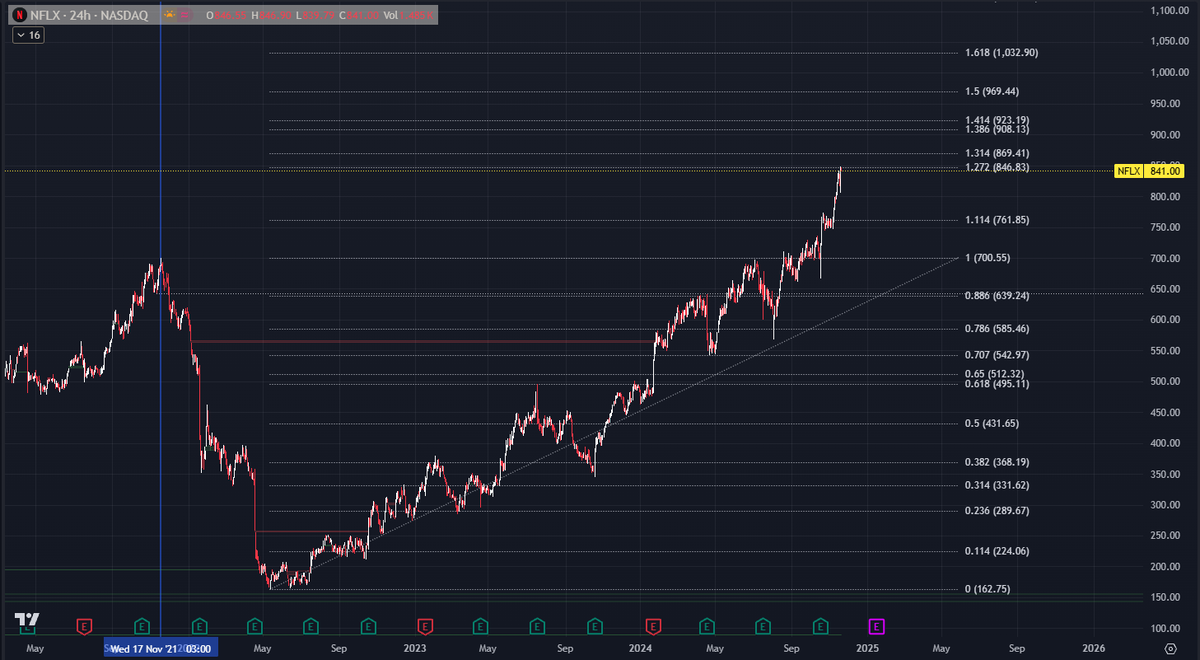Click the 500.00 price axis label
1200x660 pixels.
(1163, 381)
